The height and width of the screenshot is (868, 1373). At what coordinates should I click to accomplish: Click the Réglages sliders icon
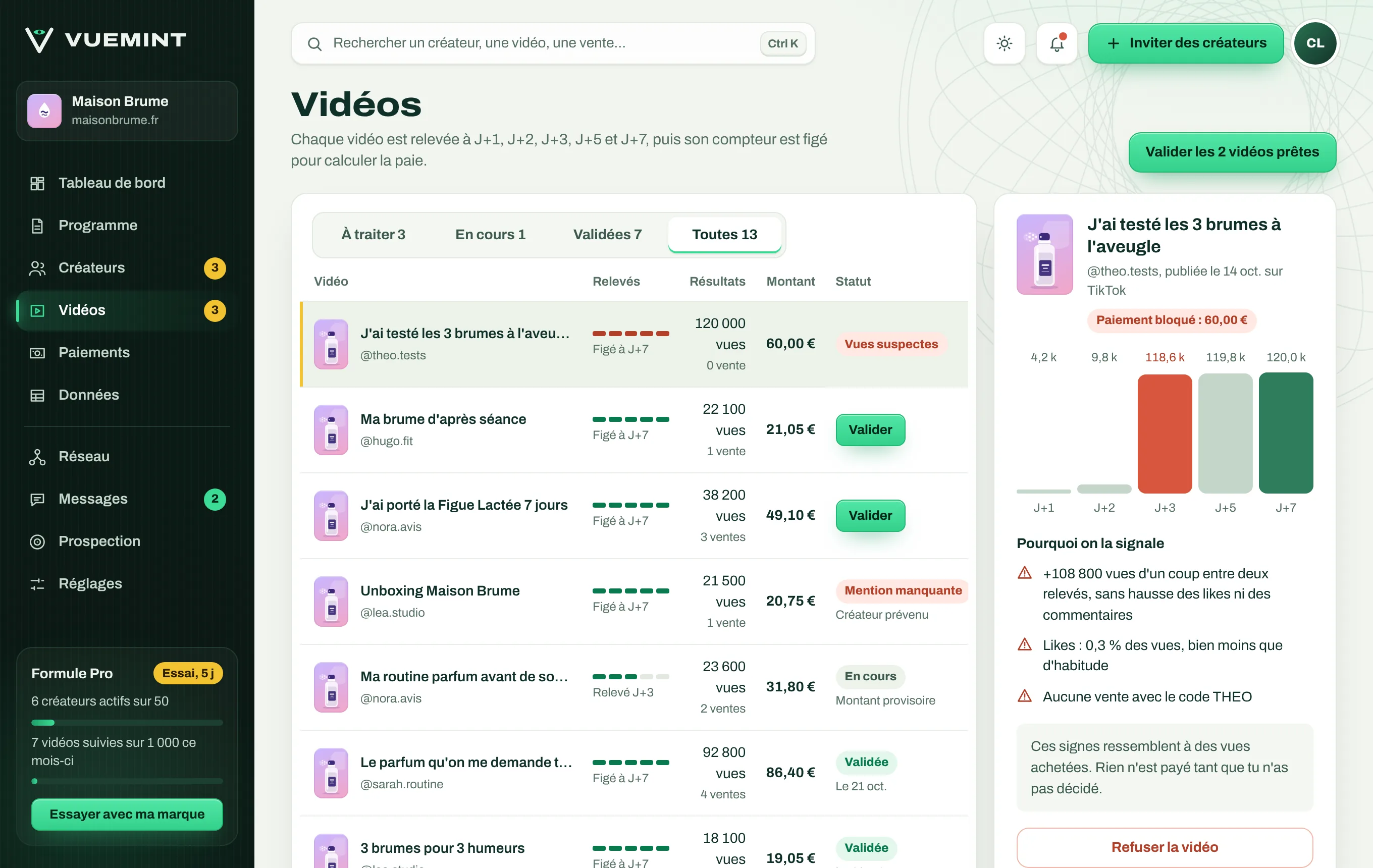click(x=37, y=583)
